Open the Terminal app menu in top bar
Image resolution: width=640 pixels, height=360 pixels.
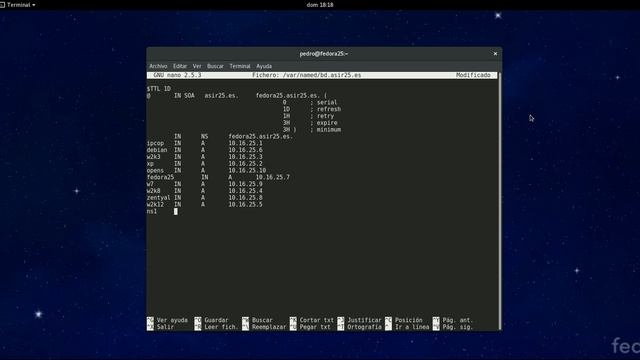point(18,5)
